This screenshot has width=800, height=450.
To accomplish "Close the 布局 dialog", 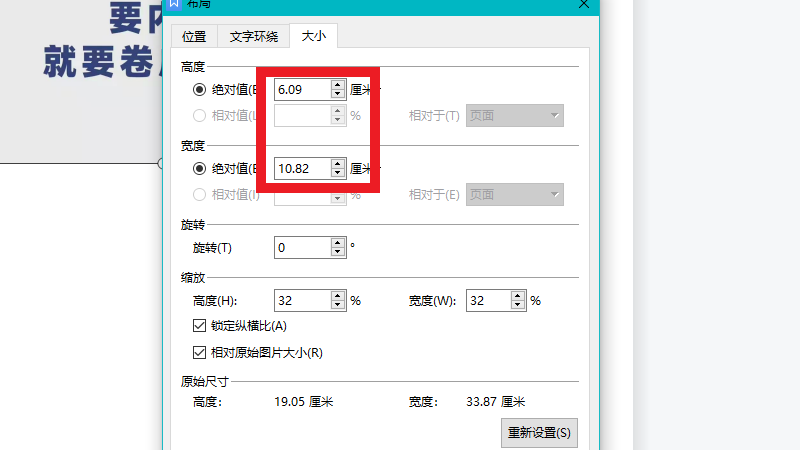I will pos(584,4).
